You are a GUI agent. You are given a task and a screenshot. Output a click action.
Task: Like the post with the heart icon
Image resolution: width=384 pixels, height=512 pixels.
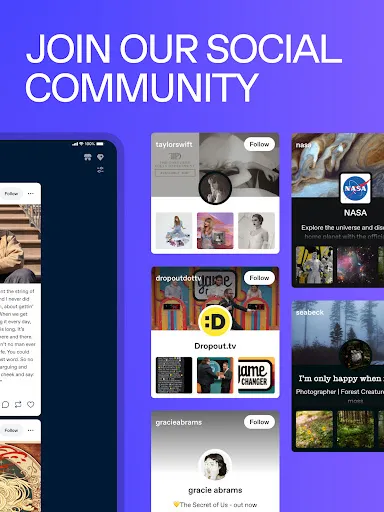click(31, 404)
